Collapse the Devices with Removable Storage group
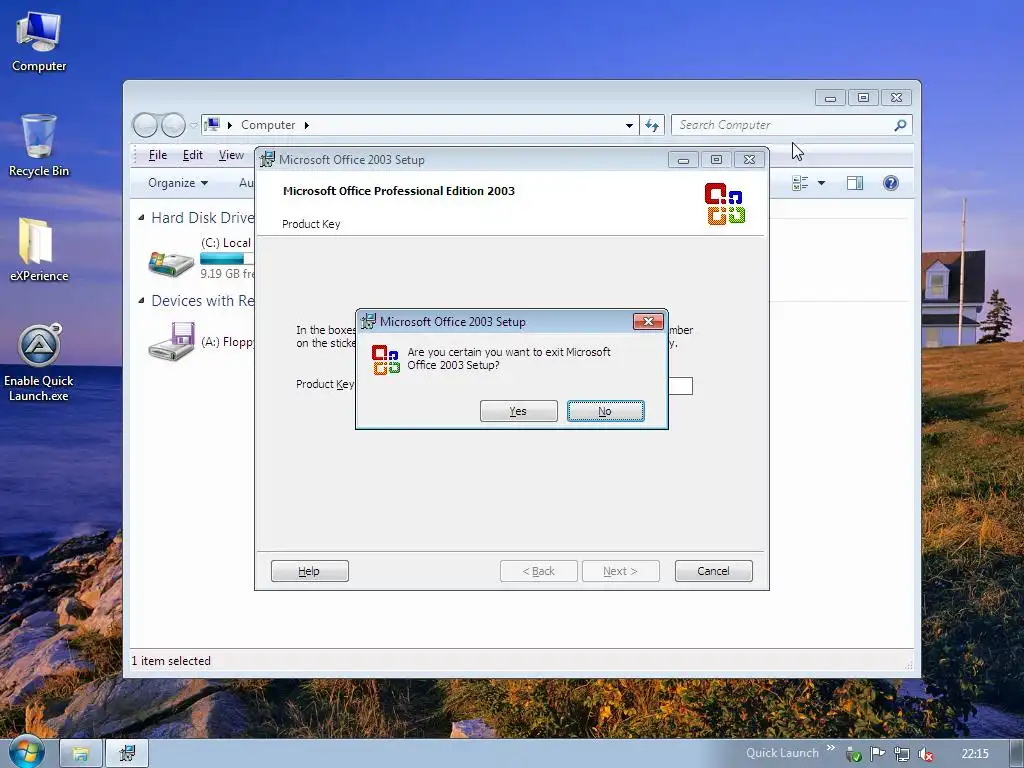 (141, 300)
